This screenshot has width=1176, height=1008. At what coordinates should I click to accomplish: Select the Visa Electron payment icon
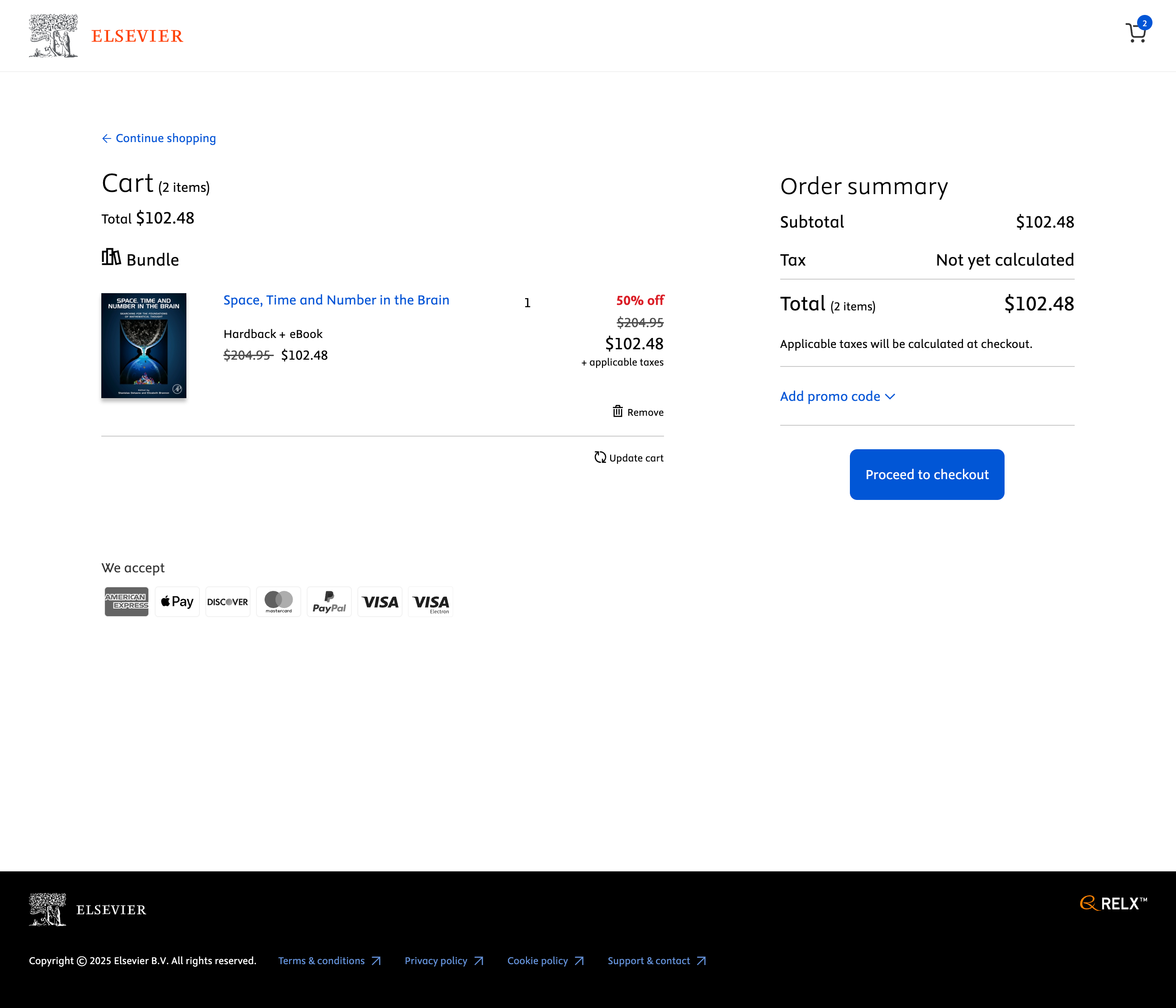point(430,602)
